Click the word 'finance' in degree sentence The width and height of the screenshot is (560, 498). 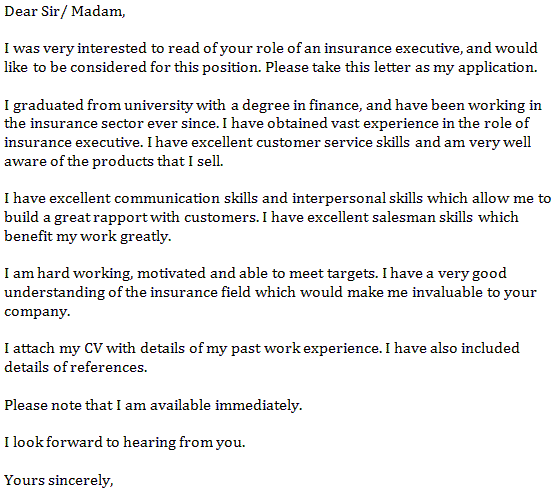(334, 105)
